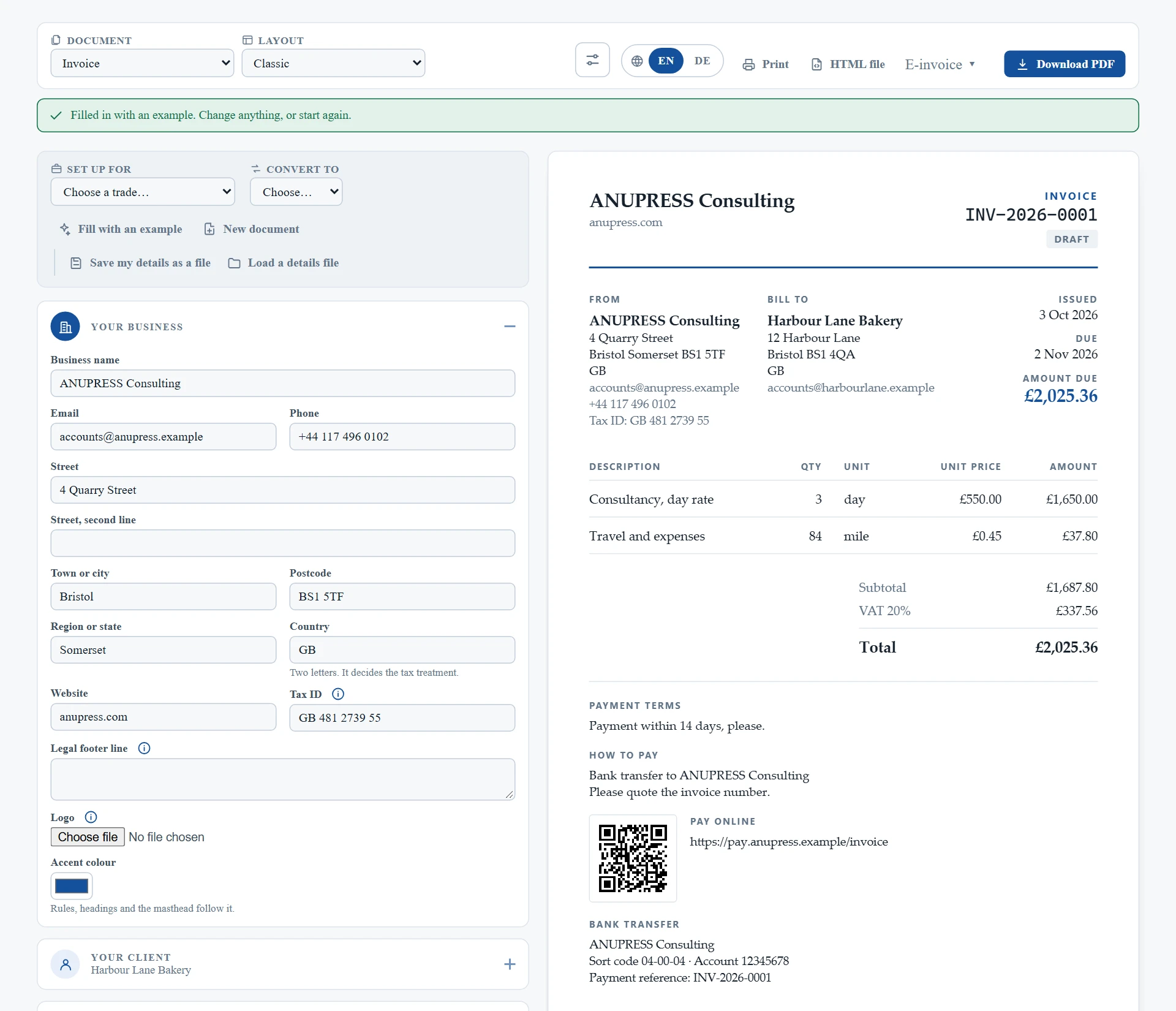Click the Tax ID input field
Viewport: 1176px width, 1011px height.
click(402, 718)
